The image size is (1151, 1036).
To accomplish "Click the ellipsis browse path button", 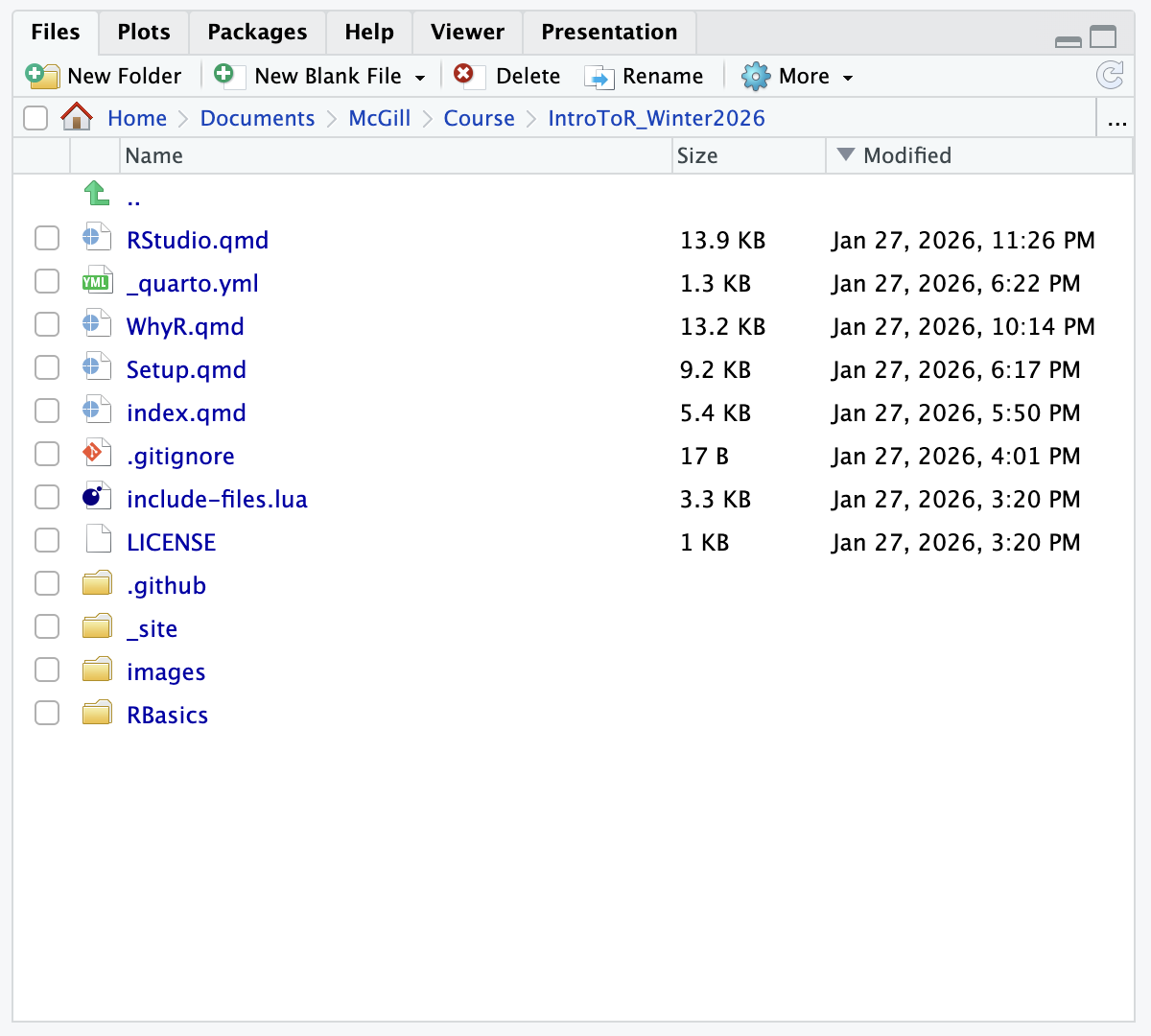I will [1116, 119].
